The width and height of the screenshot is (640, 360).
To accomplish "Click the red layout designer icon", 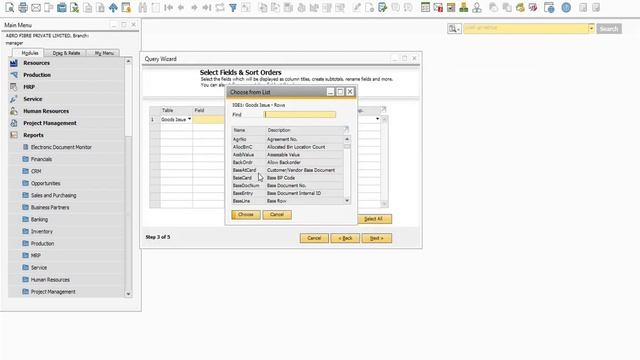I will (x=533, y=7).
